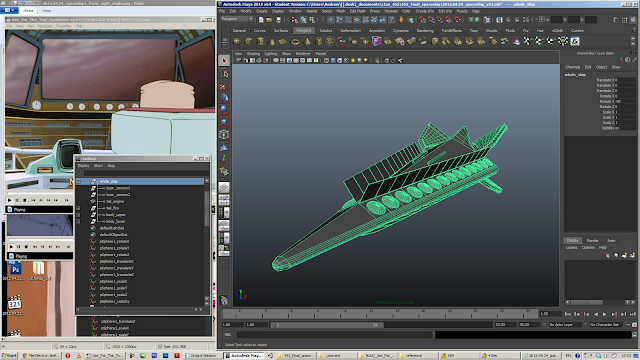Switch to the Rendering shelf tab
This screenshot has height=360, width=640.
pos(425,31)
